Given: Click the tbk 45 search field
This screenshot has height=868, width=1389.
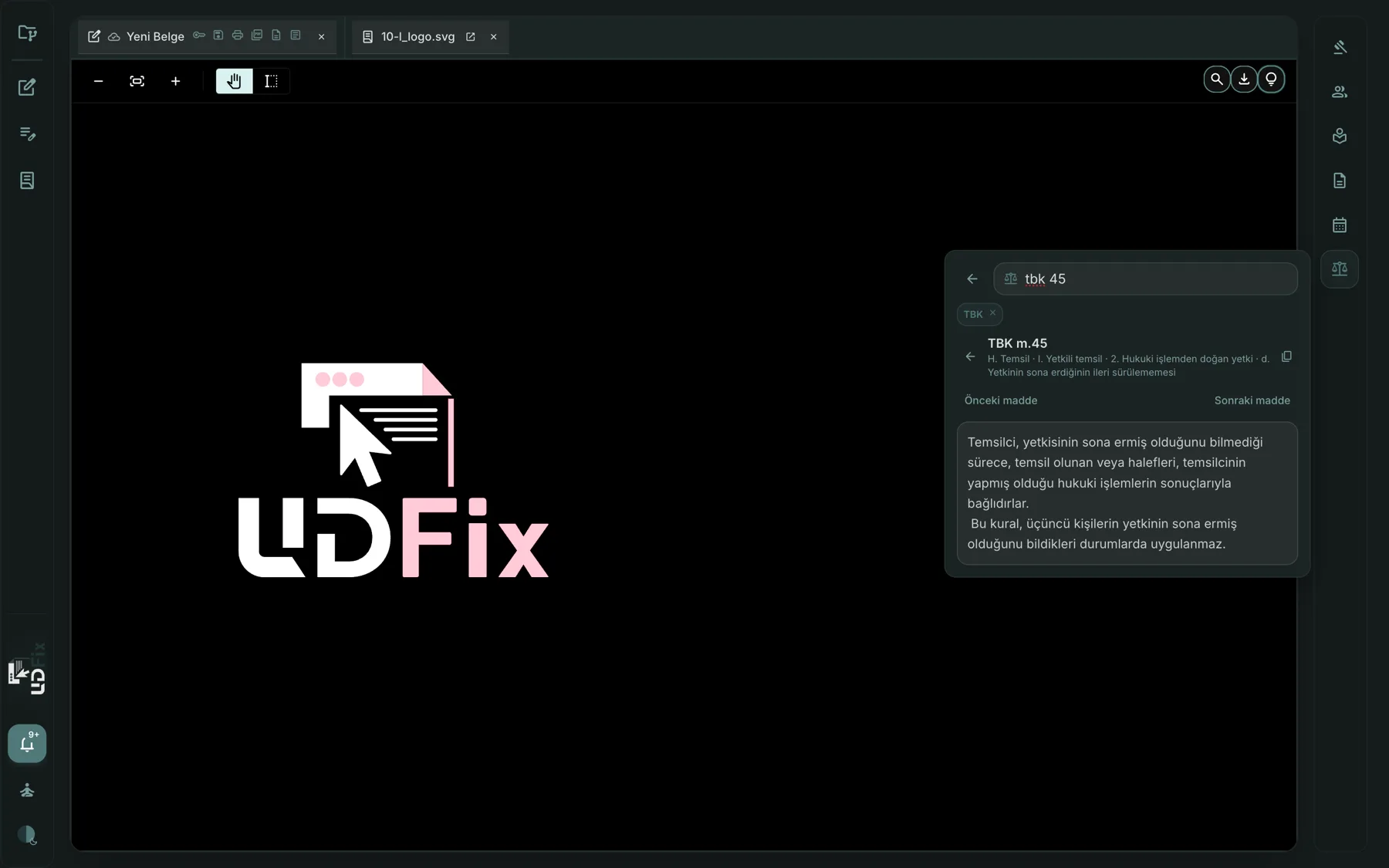Looking at the screenshot, I should coord(1145,279).
